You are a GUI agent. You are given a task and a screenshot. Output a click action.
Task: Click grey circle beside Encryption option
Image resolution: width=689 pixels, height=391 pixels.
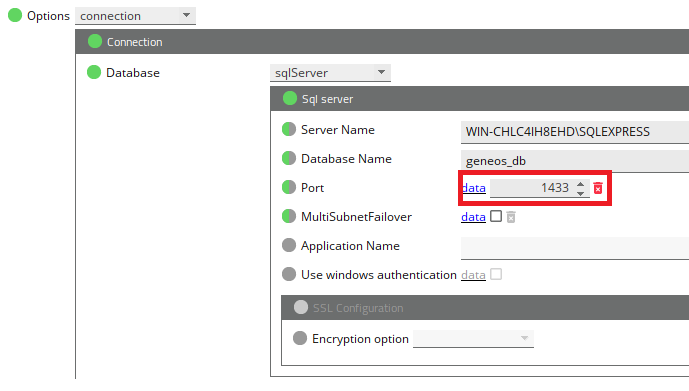(x=300, y=339)
